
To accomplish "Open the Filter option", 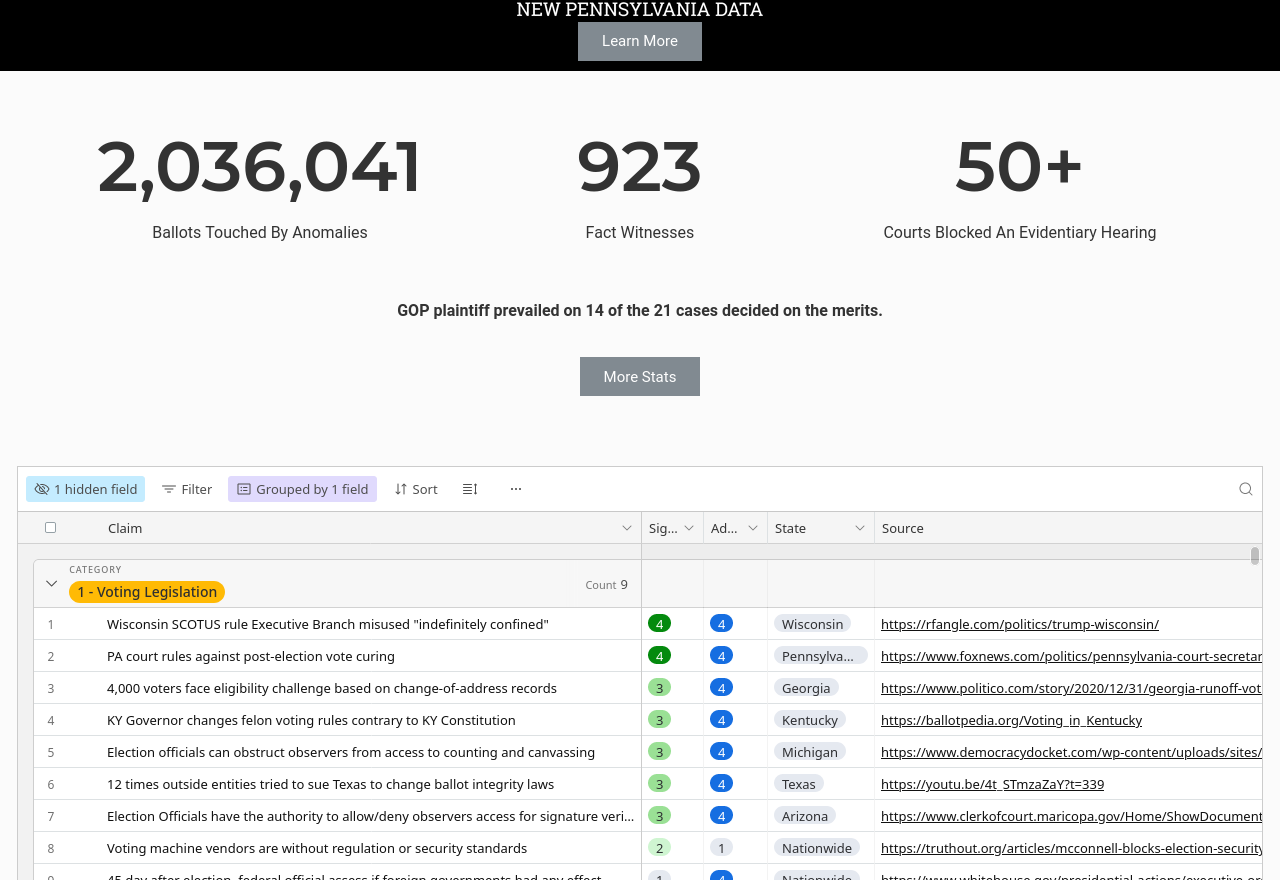I will tap(187, 489).
